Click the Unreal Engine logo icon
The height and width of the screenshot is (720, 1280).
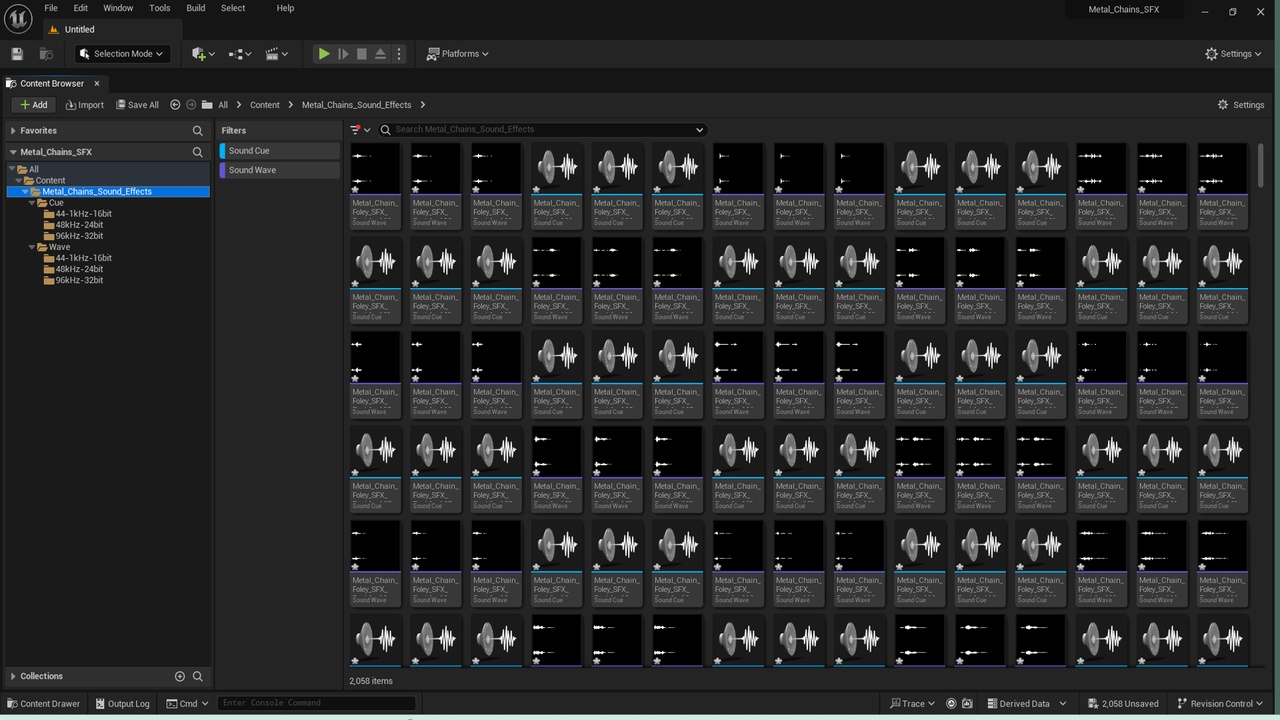click(18, 18)
